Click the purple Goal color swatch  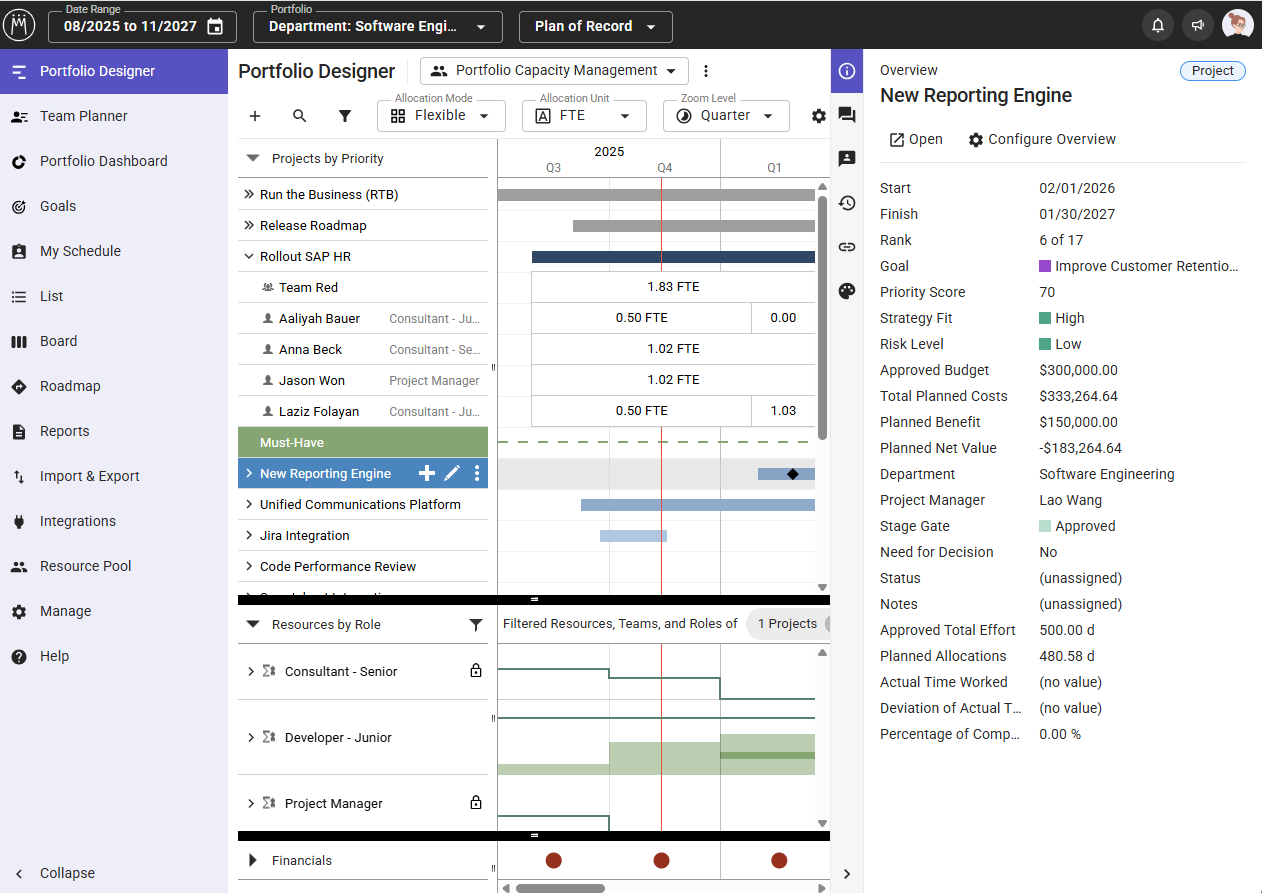click(1045, 266)
